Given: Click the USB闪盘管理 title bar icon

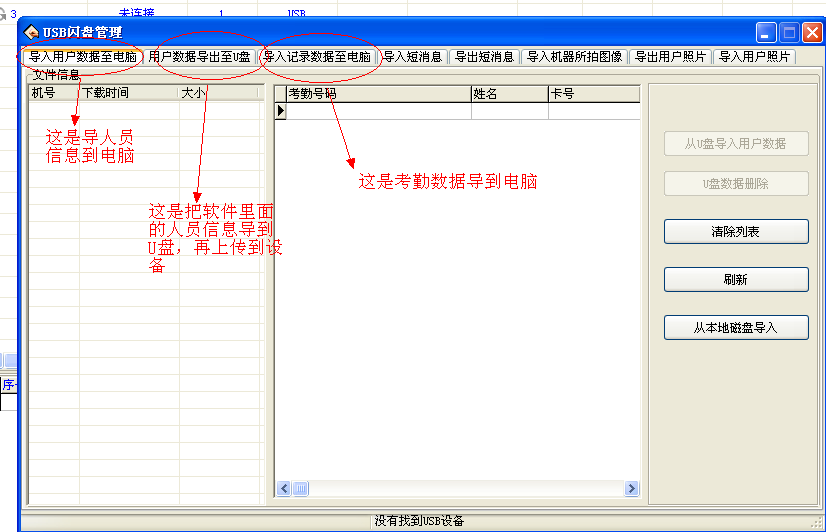Looking at the screenshot, I should coord(31,33).
